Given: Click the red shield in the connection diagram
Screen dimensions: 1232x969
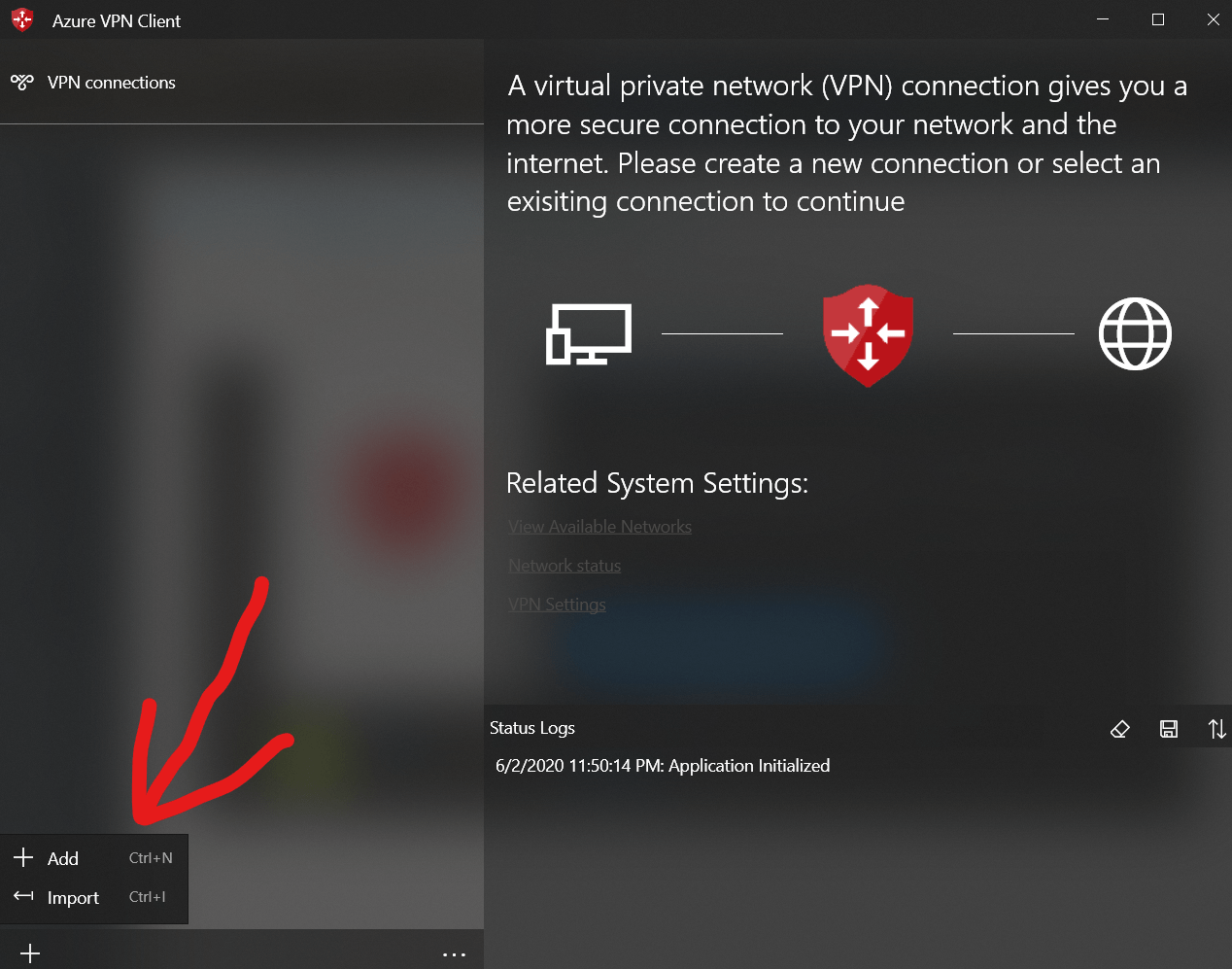Looking at the screenshot, I should [868, 334].
